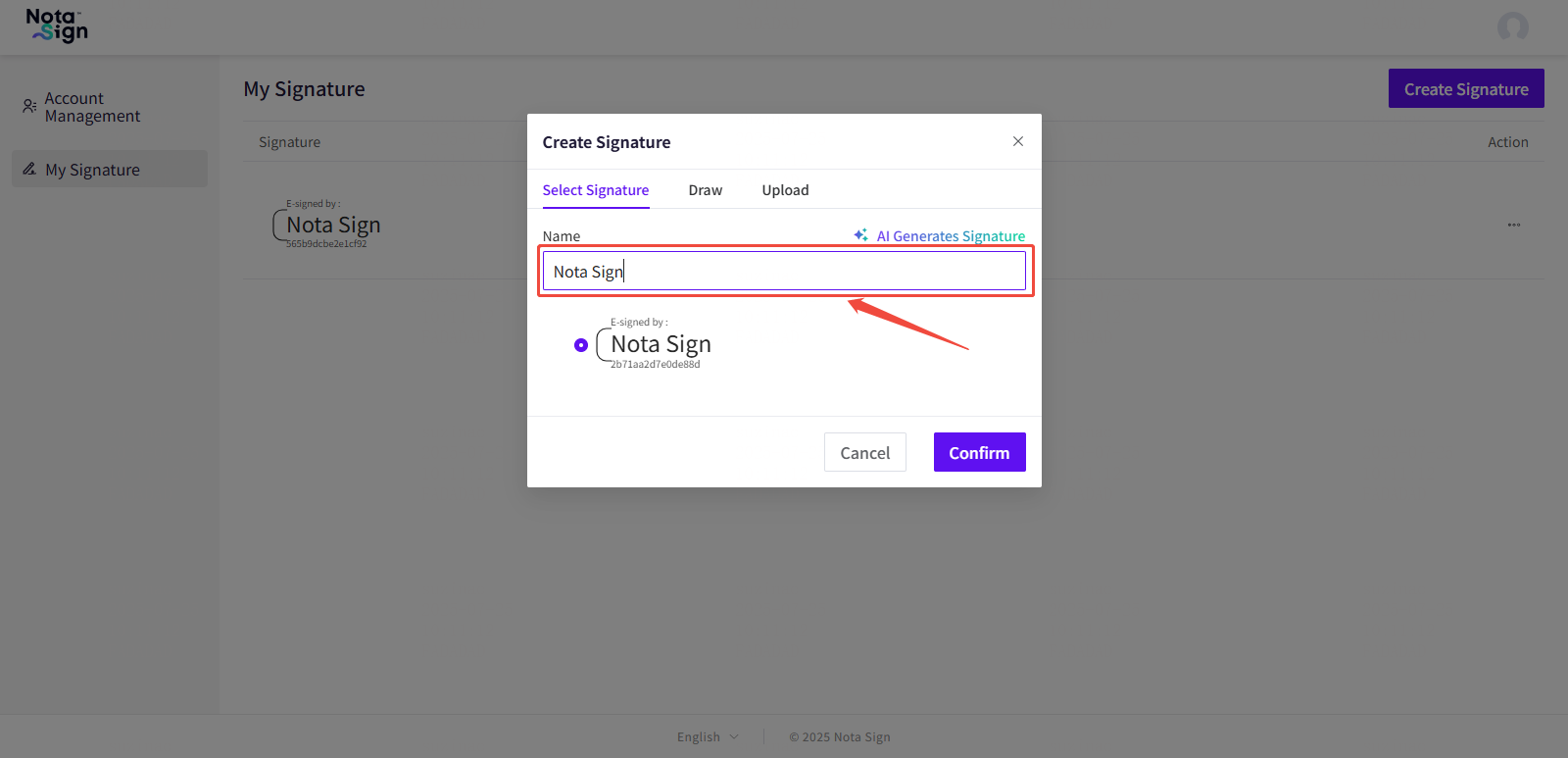Click the Cancel button
This screenshot has height=758, width=1568.
[x=864, y=452]
